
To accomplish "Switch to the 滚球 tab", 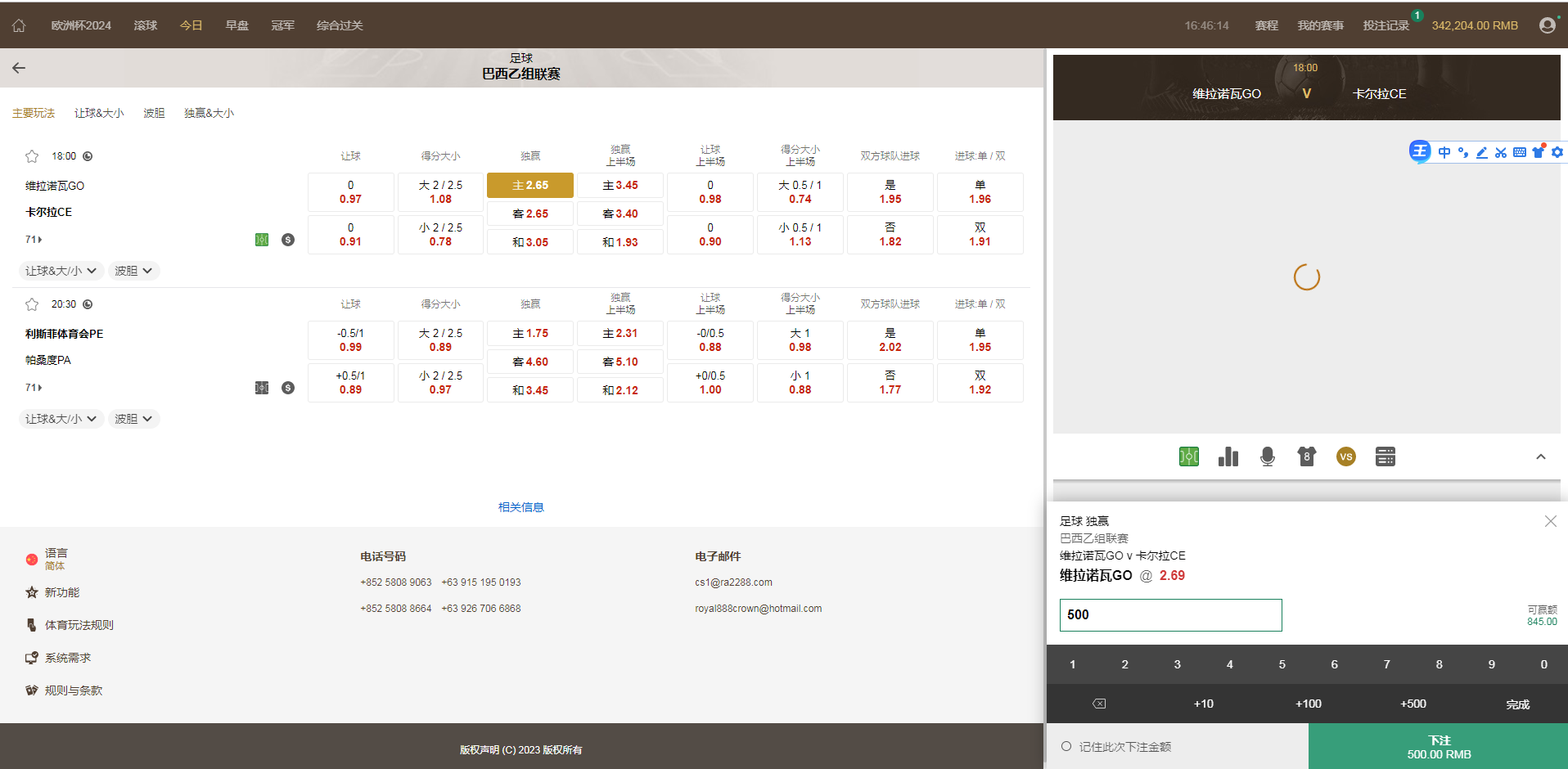I will click(146, 25).
